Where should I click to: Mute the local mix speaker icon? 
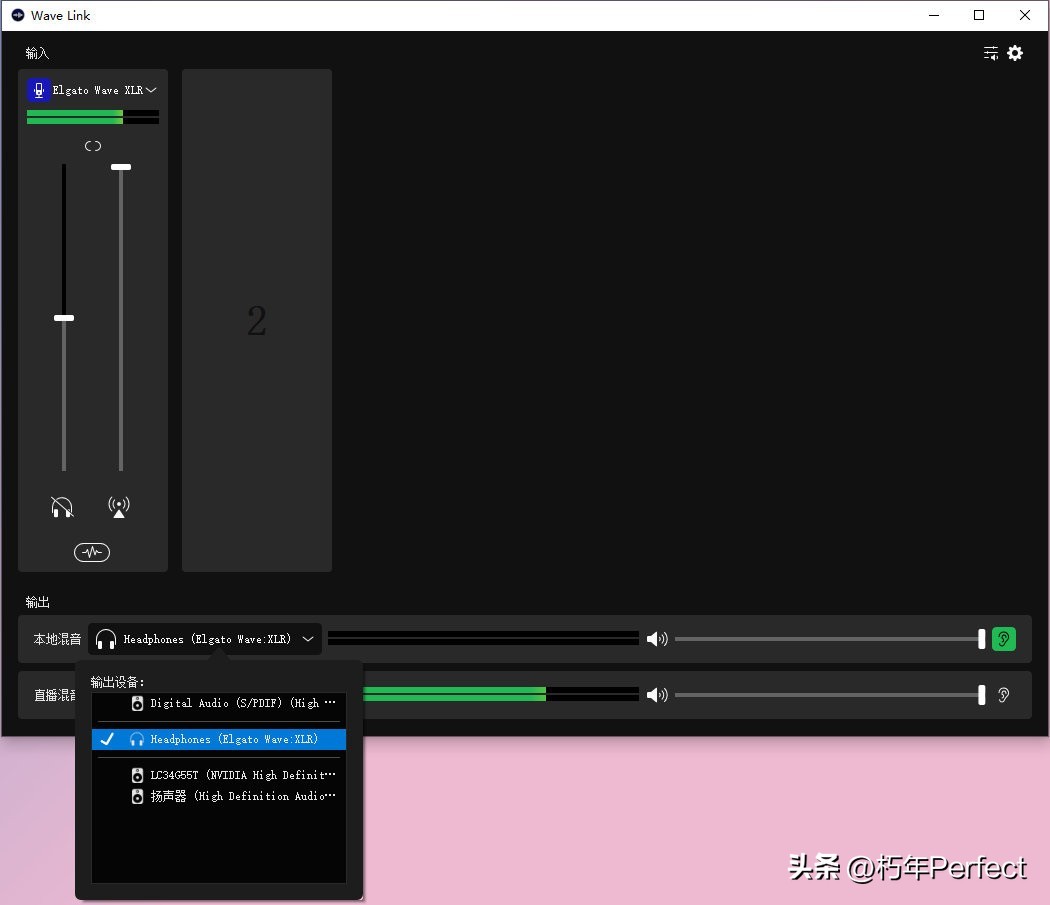point(656,639)
